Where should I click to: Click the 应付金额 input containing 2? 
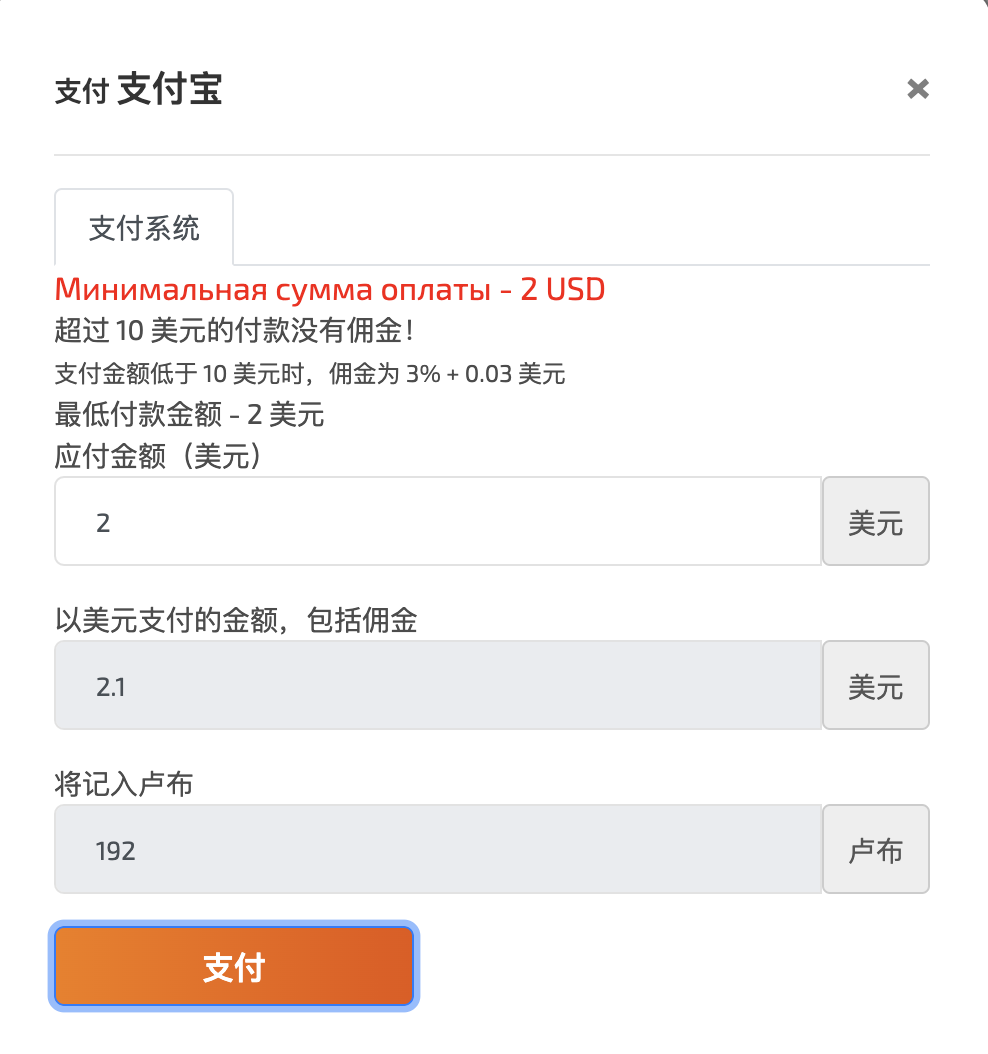pos(438,521)
